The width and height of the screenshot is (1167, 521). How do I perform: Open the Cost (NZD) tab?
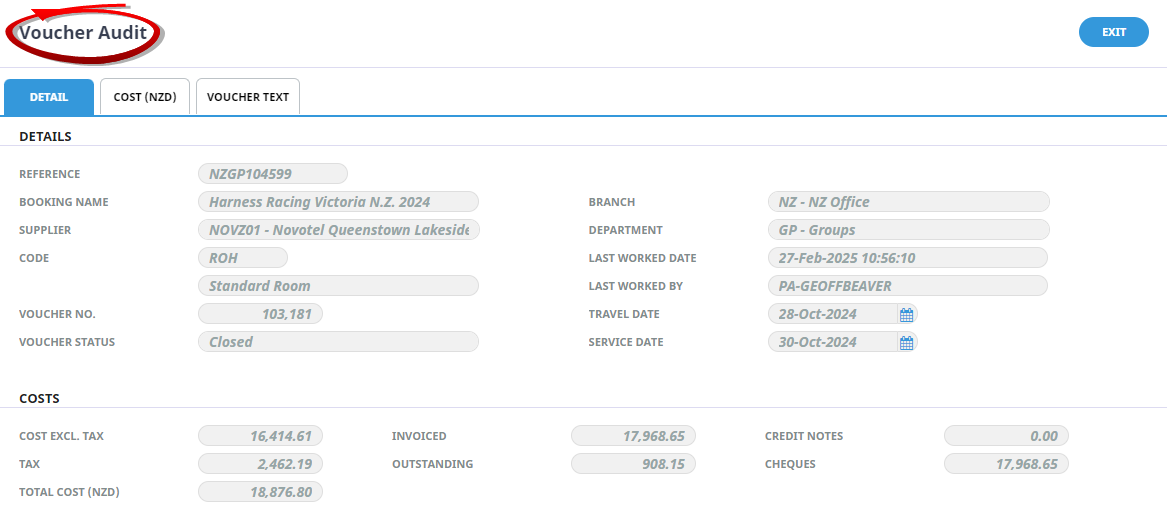145,97
